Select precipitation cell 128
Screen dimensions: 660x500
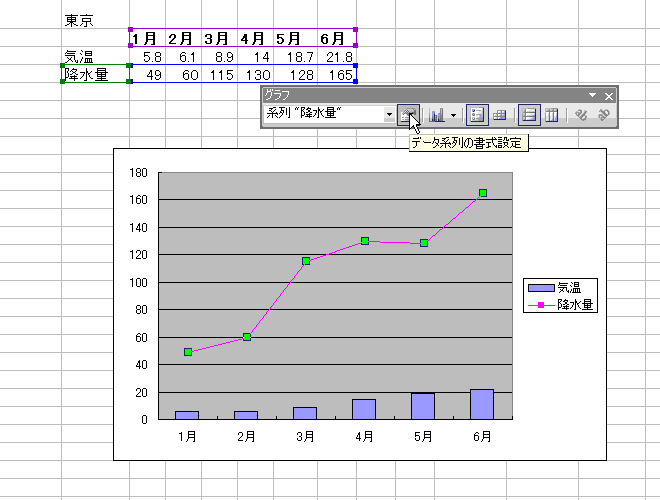pyautogui.click(x=295, y=74)
